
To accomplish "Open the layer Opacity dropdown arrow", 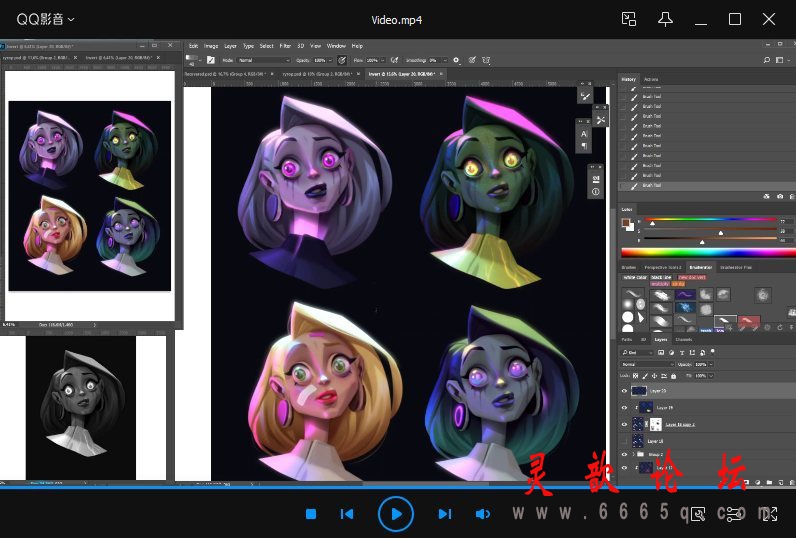I will 711,364.
